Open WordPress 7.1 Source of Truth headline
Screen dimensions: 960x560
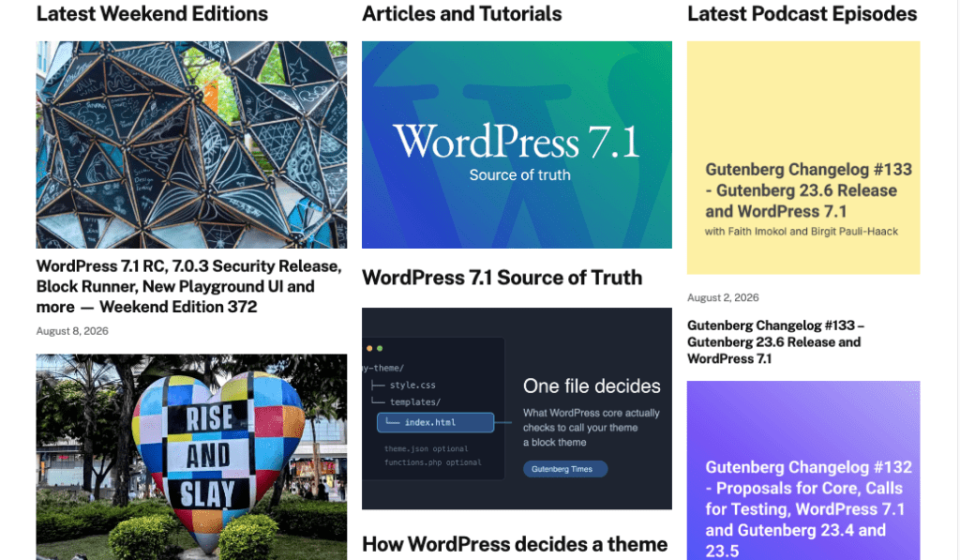(502, 277)
